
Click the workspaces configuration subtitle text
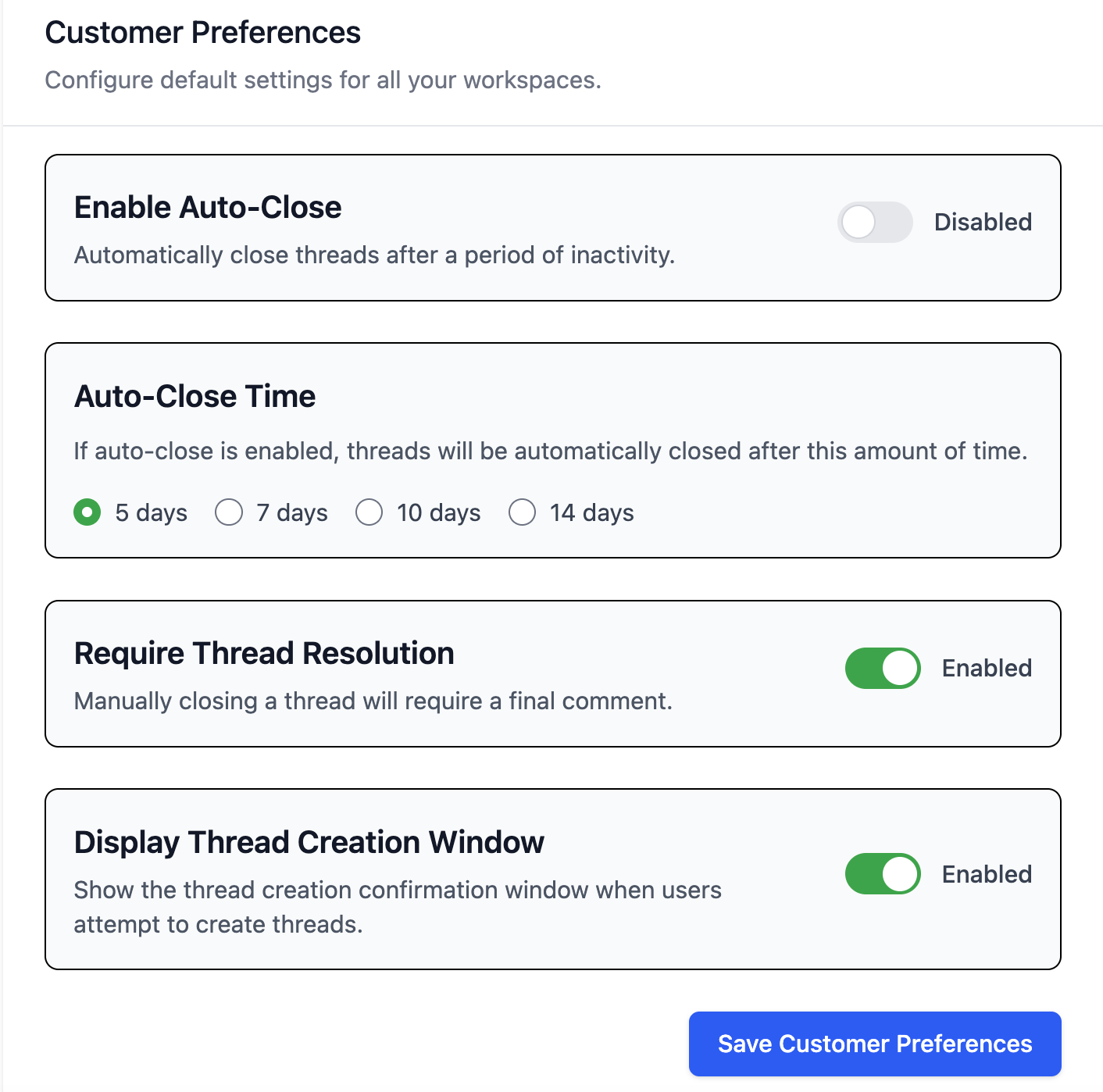[x=324, y=80]
